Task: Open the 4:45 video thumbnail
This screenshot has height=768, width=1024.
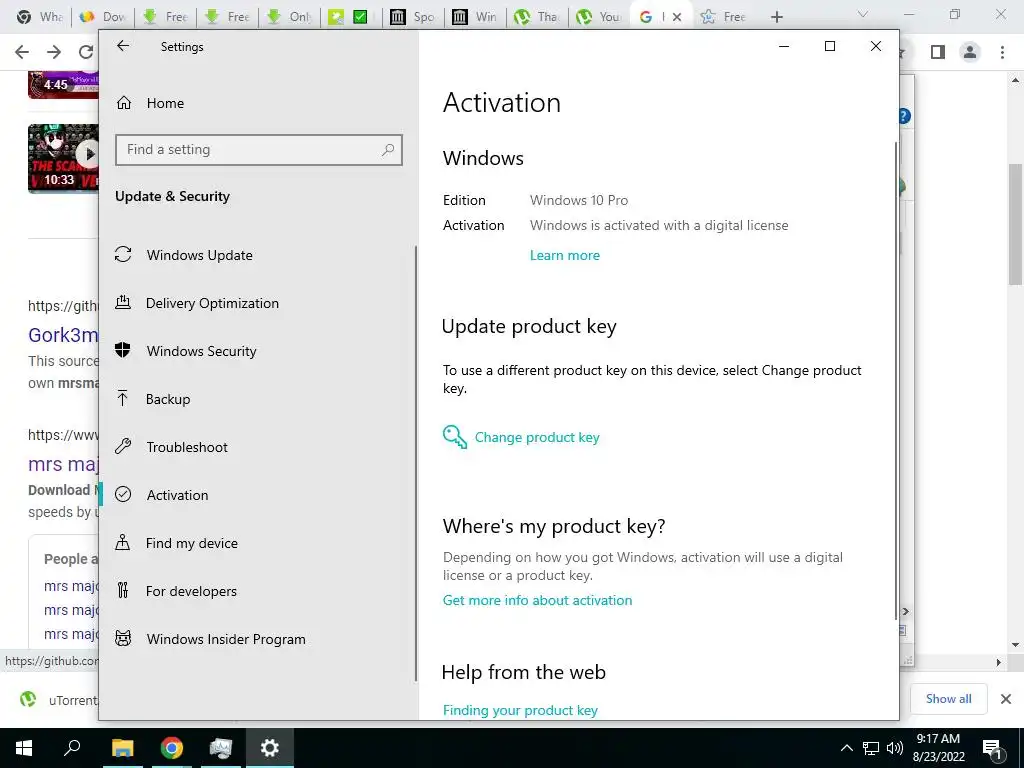Action: pos(63,84)
